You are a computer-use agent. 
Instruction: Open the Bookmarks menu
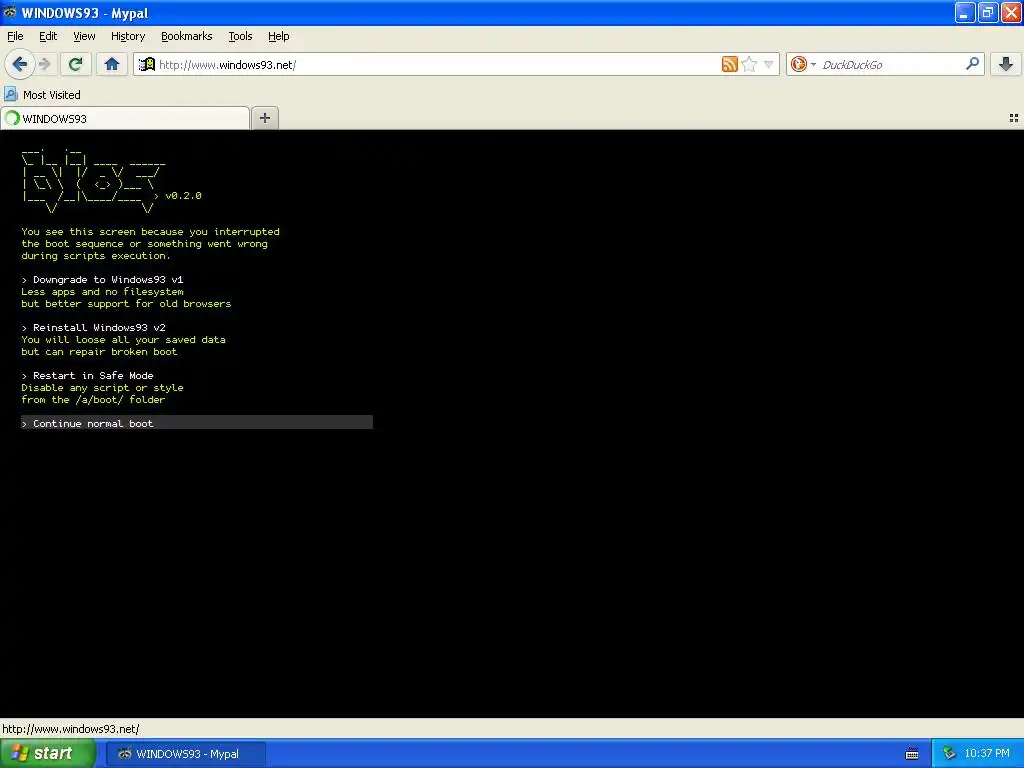tap(186, 36)
